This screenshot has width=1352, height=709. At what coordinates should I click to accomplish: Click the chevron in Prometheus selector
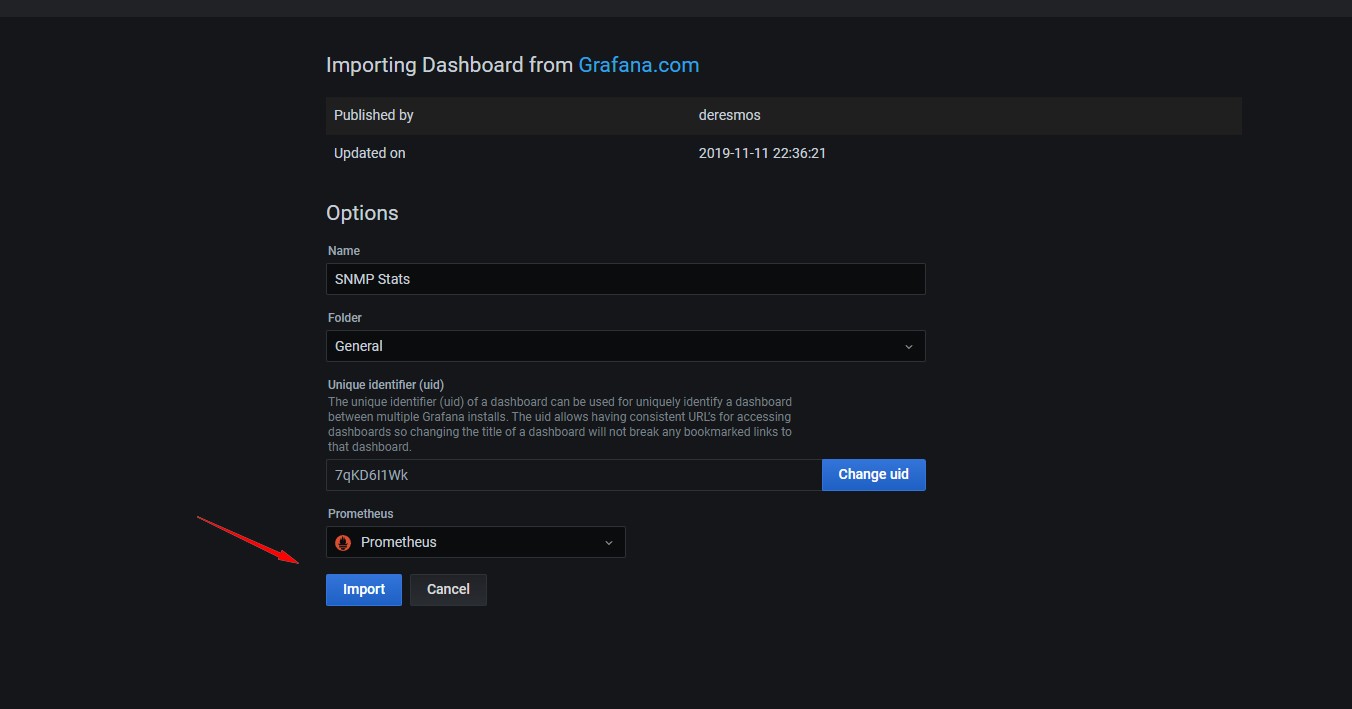click(608, 543)
